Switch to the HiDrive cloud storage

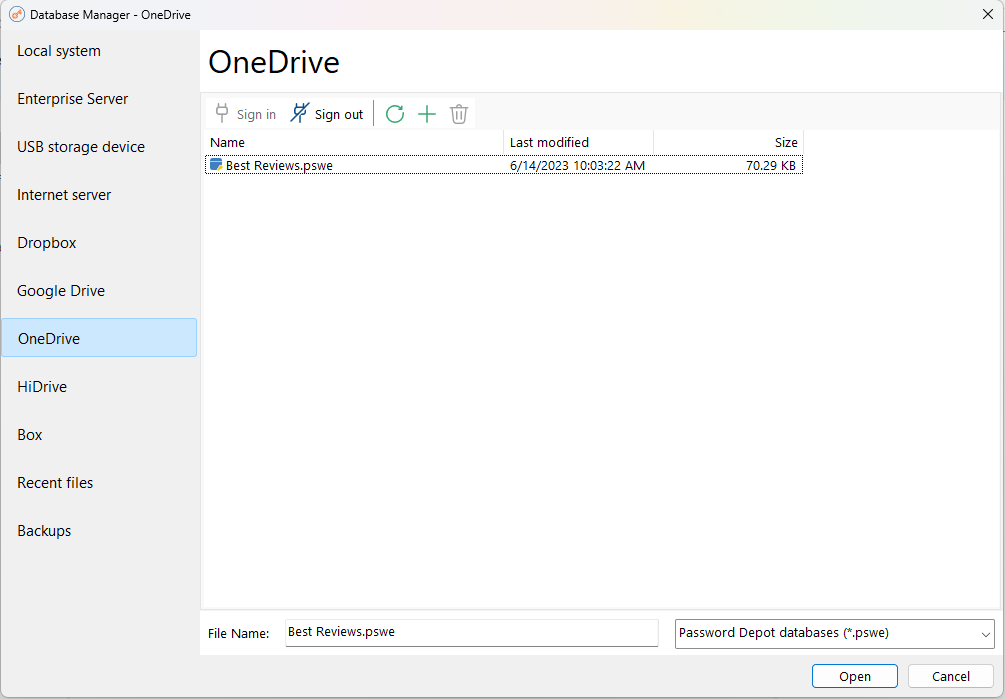[x=41, y=386]
